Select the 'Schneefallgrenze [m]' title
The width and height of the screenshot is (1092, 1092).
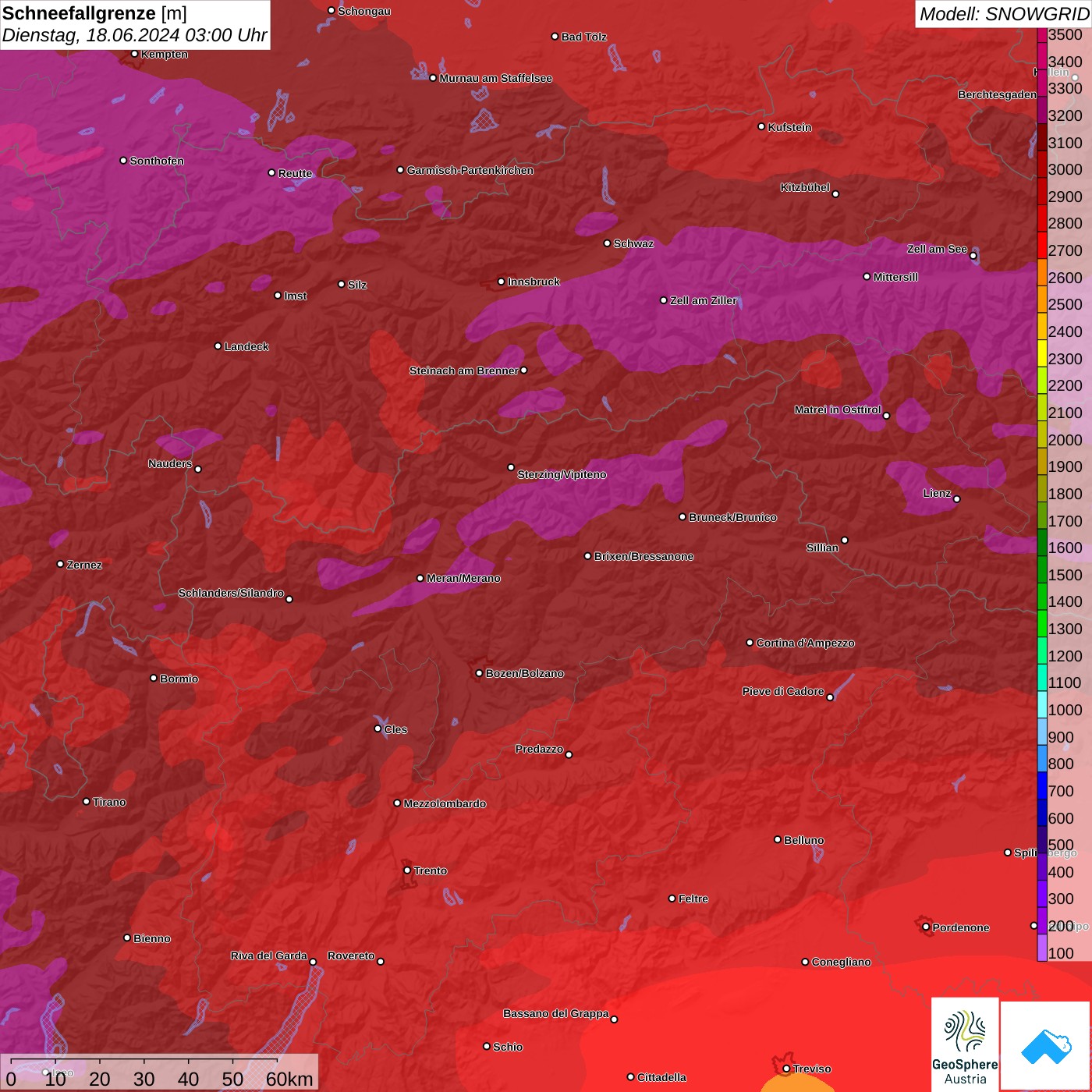[94, 13]
